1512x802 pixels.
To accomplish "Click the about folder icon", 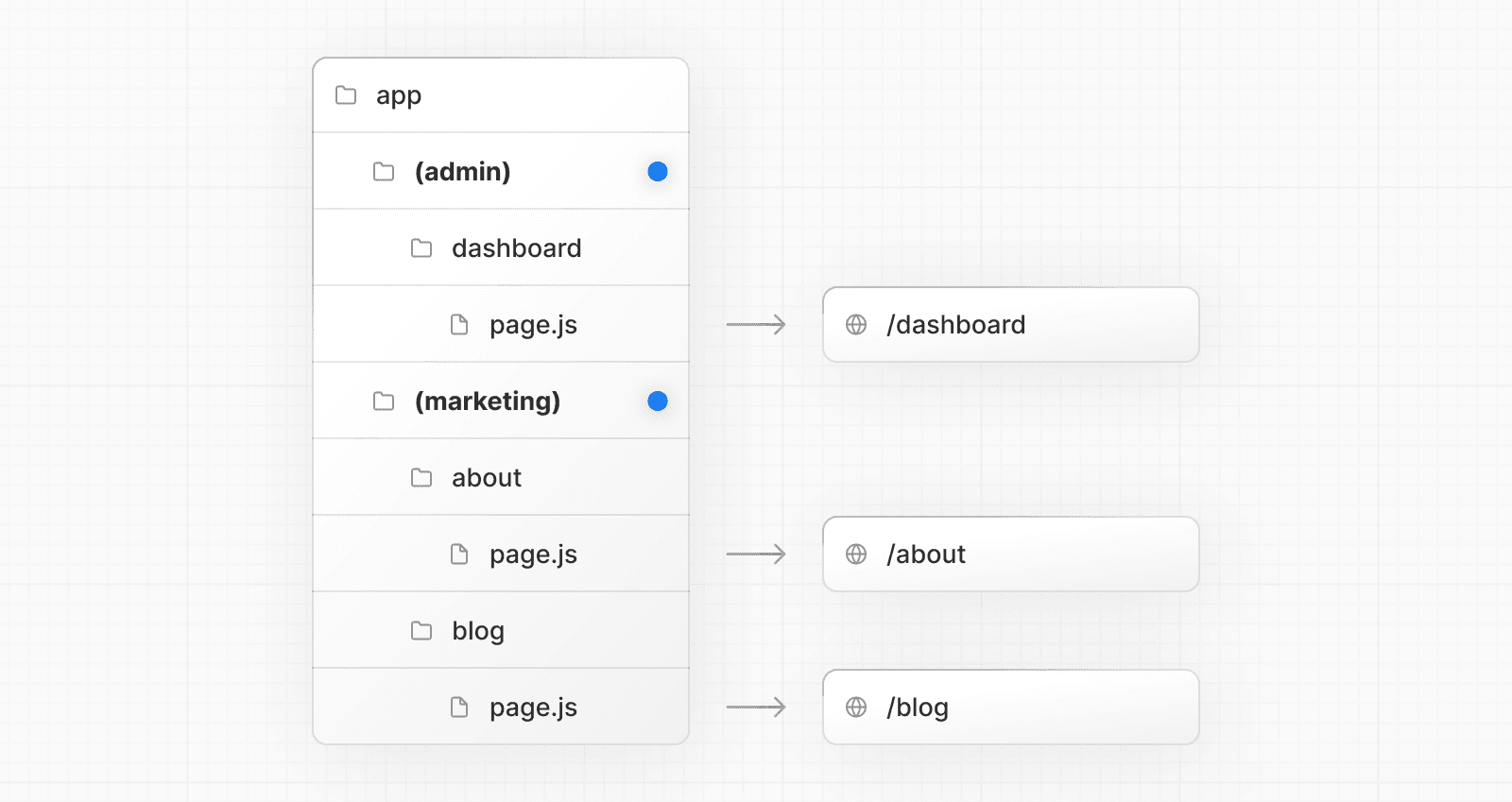I will click(421, 478).
